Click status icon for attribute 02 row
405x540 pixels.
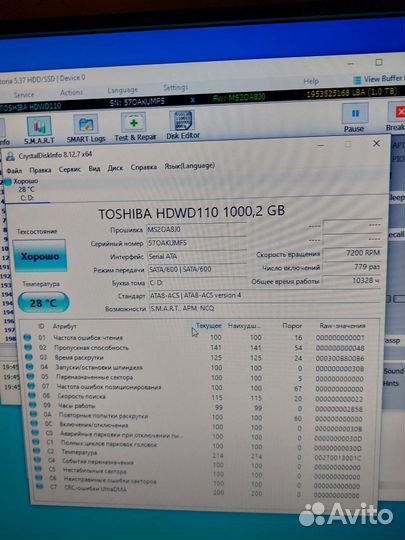(28, 348)
